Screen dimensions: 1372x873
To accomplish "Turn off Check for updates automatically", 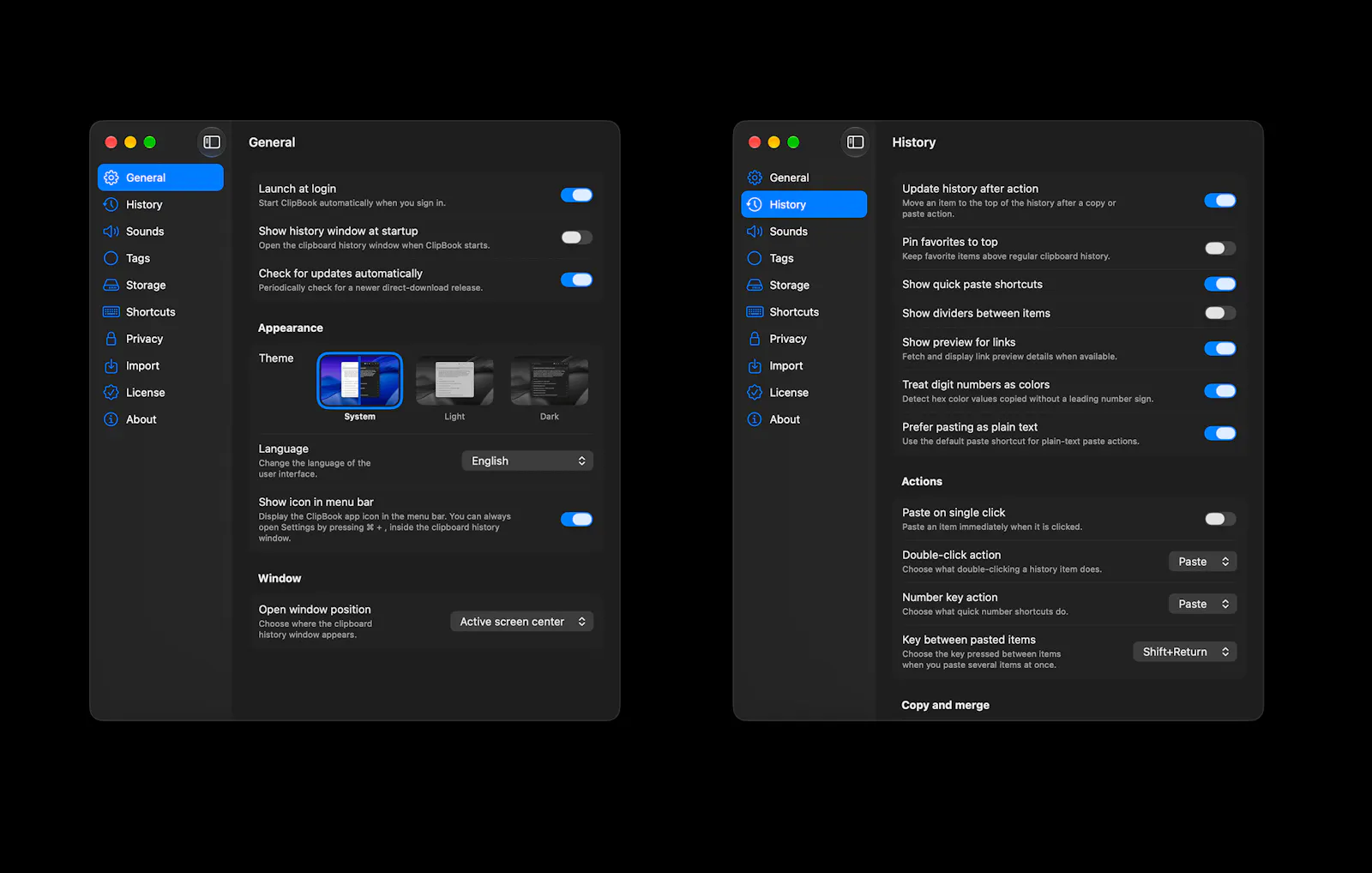I will (576, 280).
